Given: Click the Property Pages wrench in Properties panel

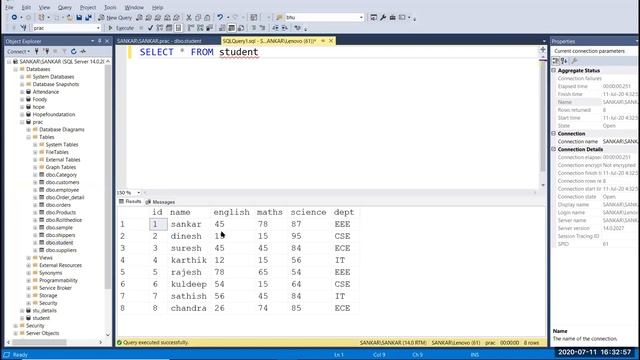Looking at the screenshot, I should click(x=575, y=61).
